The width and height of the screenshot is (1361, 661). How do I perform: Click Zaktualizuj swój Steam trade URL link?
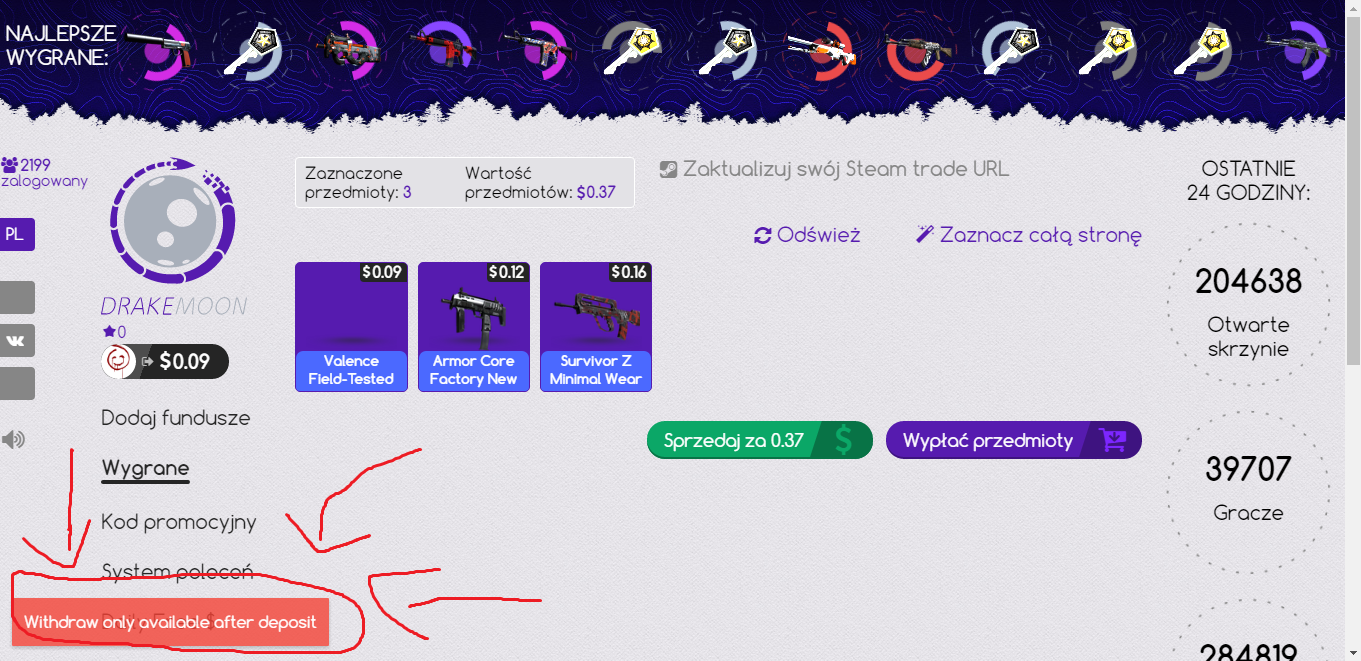coord(846,169)
